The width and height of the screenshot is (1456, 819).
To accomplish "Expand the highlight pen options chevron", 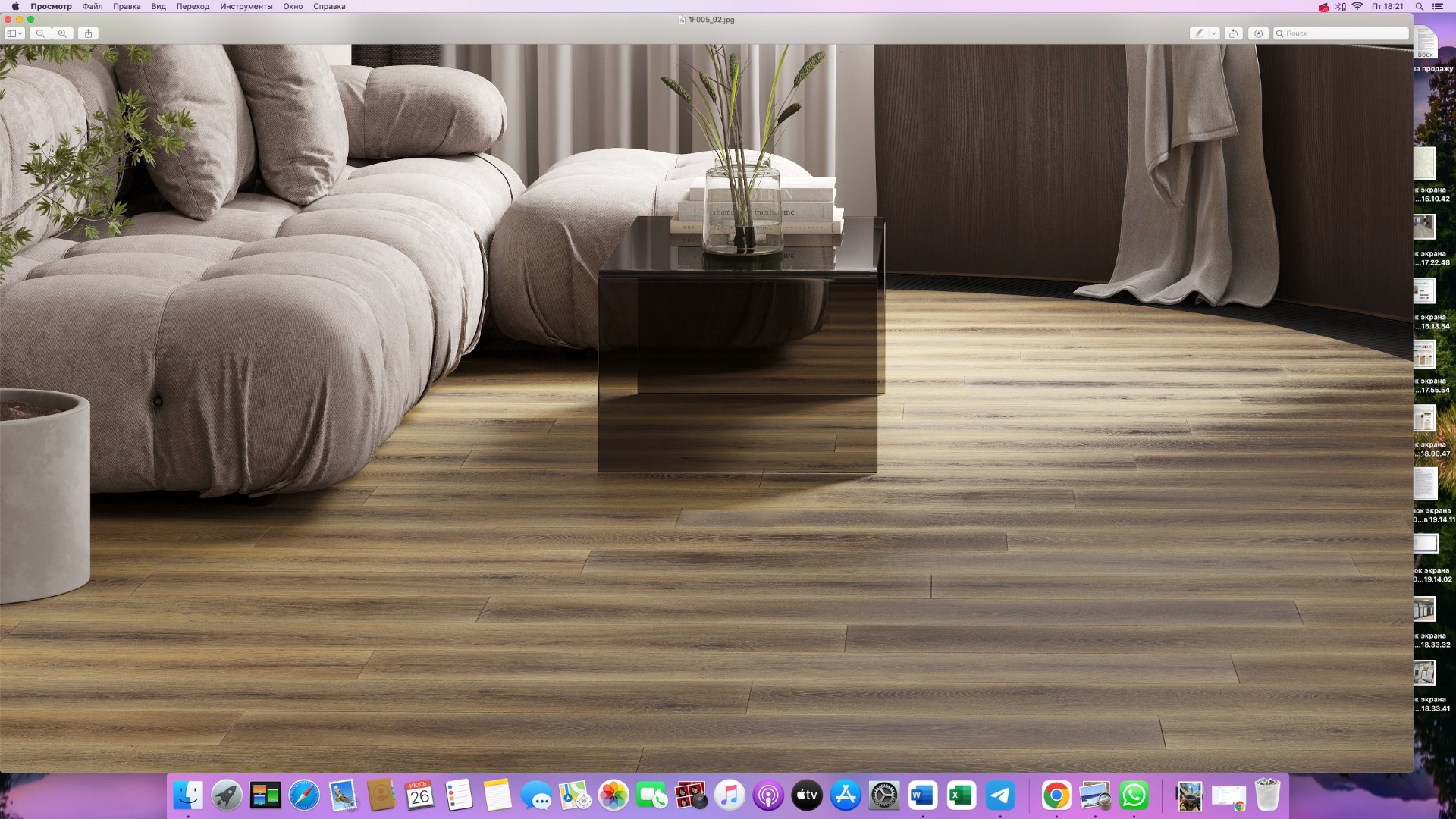I will point(1214,33).
